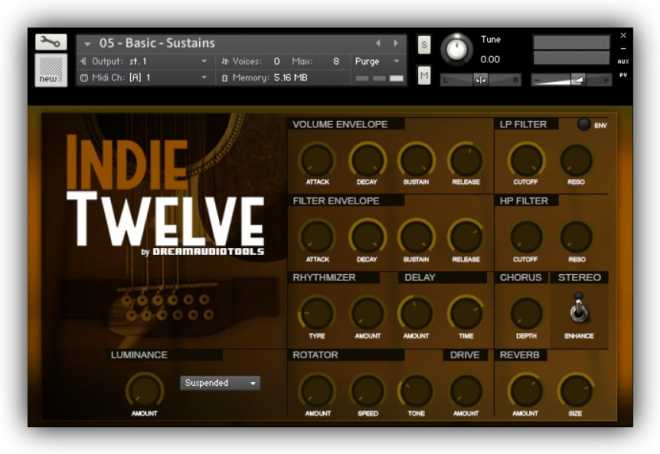Open the wrench edit-mode icon

click(51, 42)
